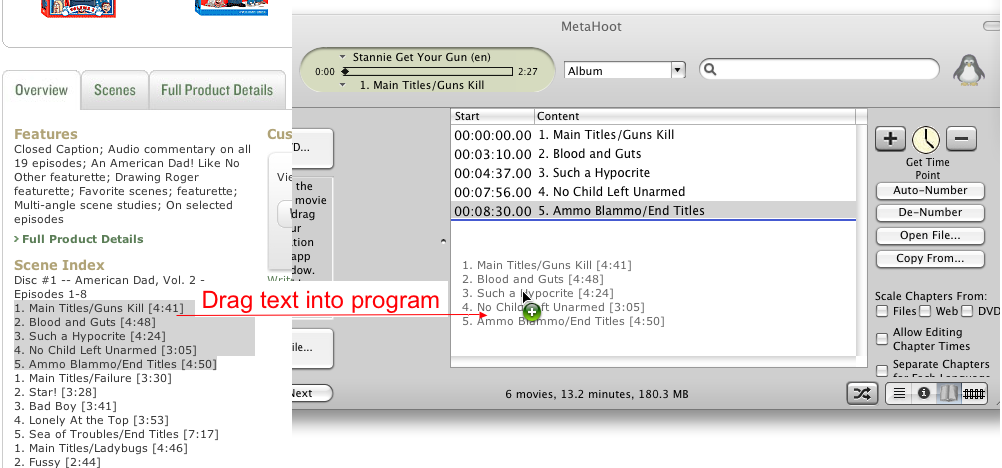Click the small collapse arrow left of the chapter table
The height and width of the screenshot is (468, 1002).
tap(443, 241)
